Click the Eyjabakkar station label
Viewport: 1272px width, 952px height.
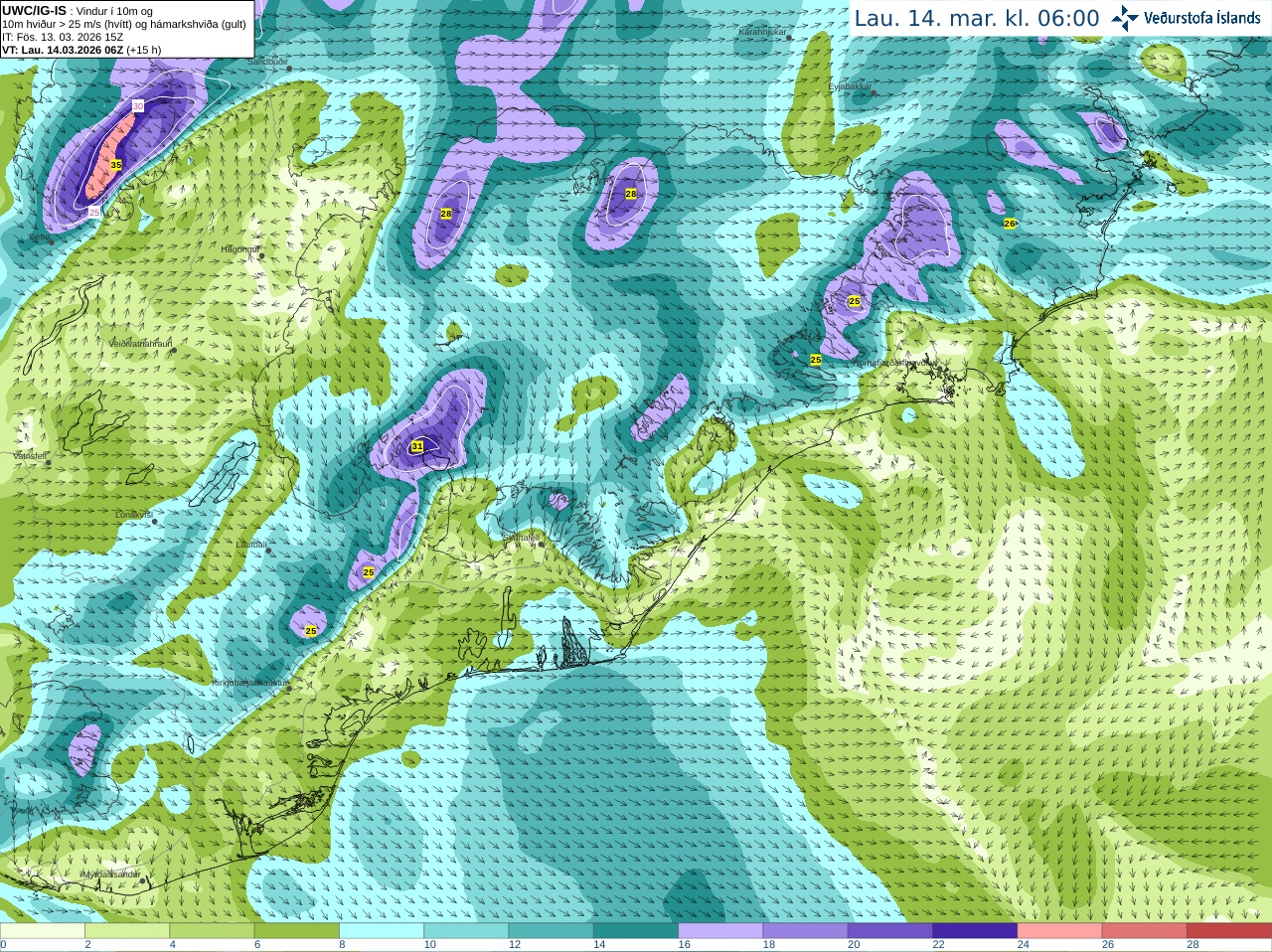(x=851, y=86)
